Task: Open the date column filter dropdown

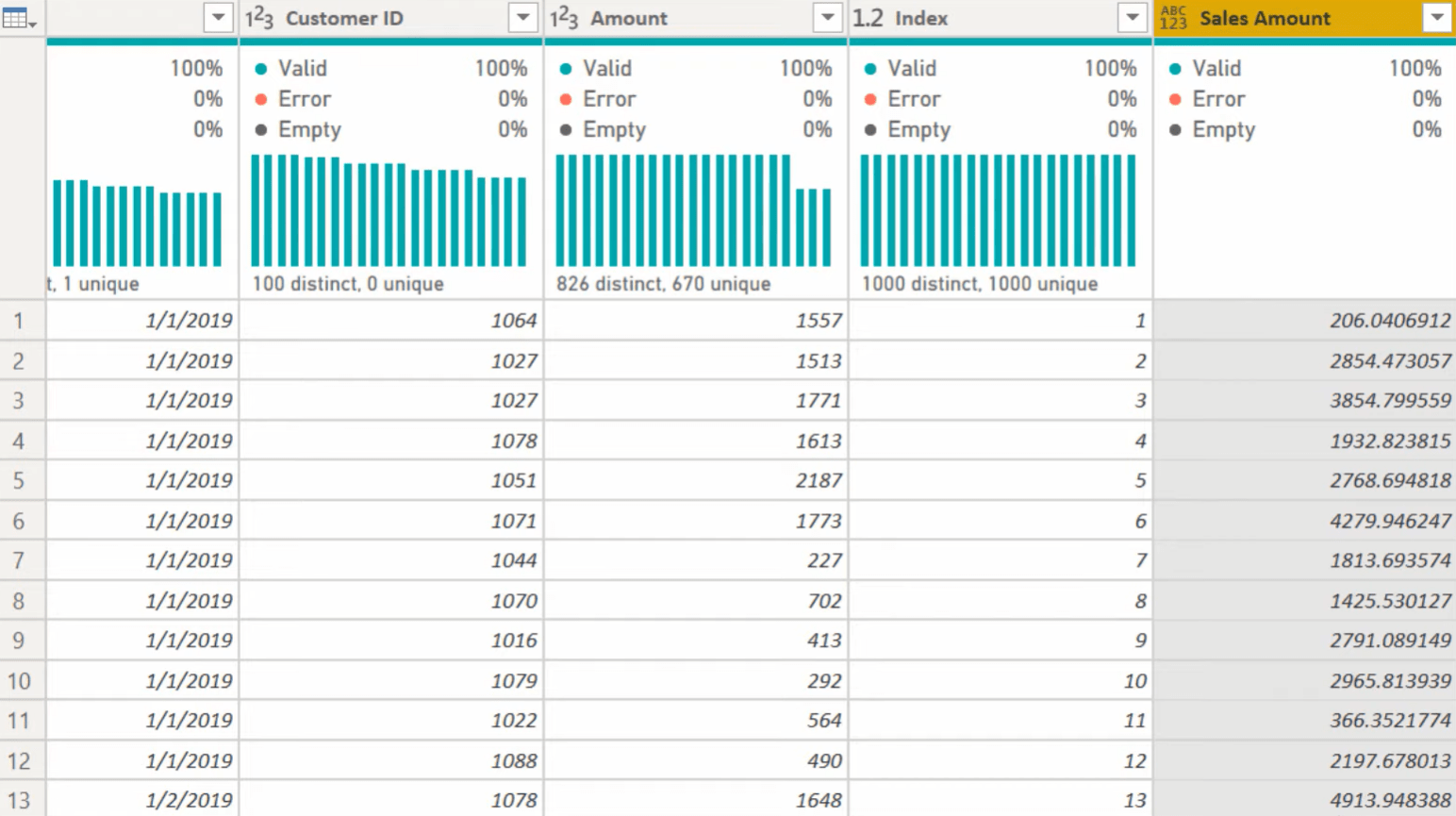Action: click(218, 18)
